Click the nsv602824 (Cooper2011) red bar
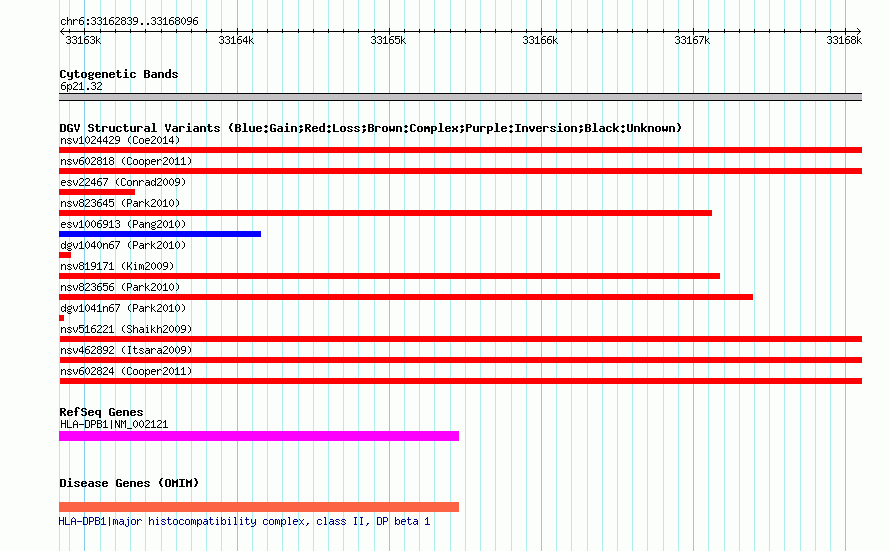The height and width of the screenshot is (551, 890). pos(460,381)
